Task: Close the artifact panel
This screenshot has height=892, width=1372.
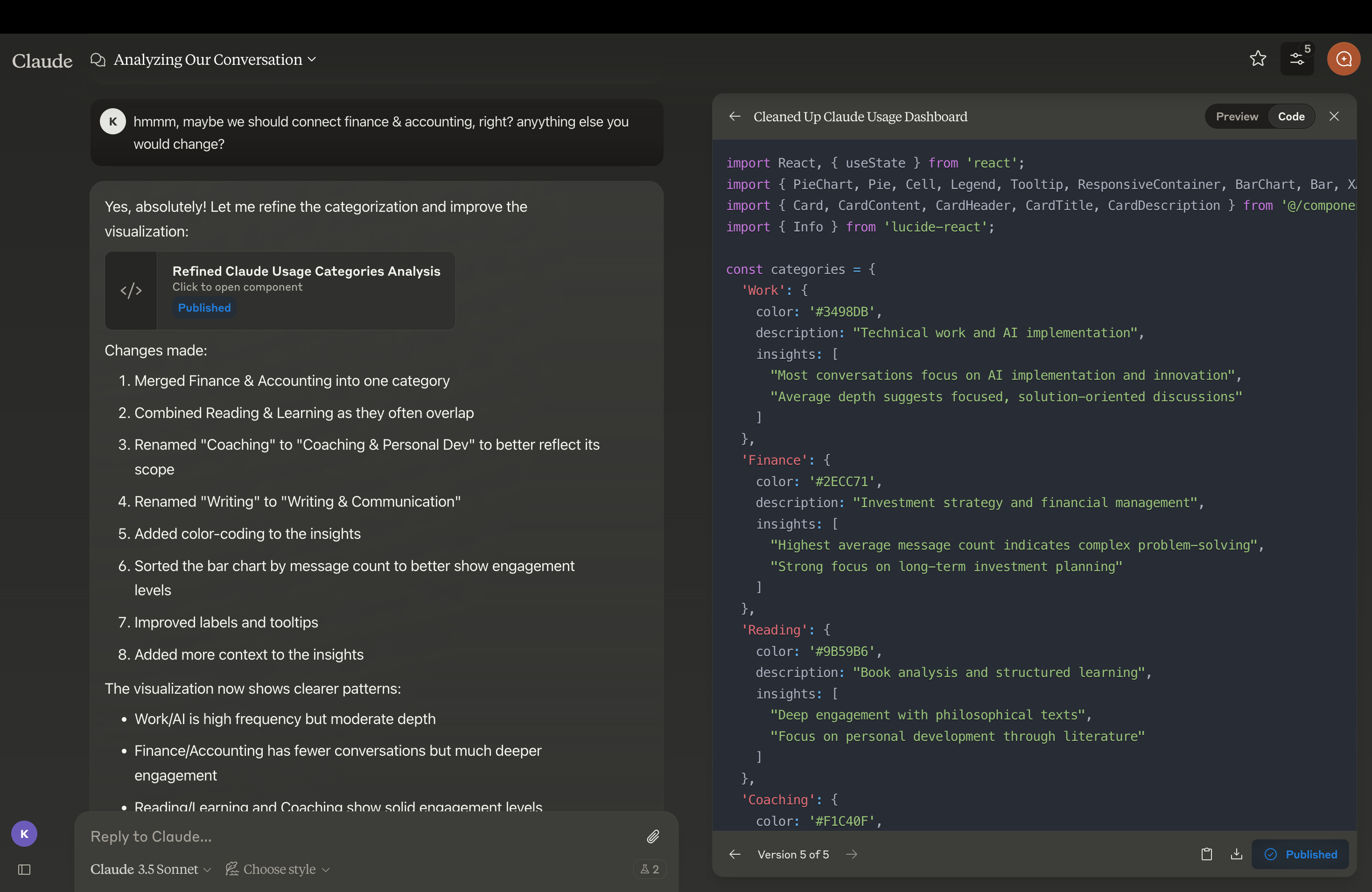Action: [x=1334, y=116]
